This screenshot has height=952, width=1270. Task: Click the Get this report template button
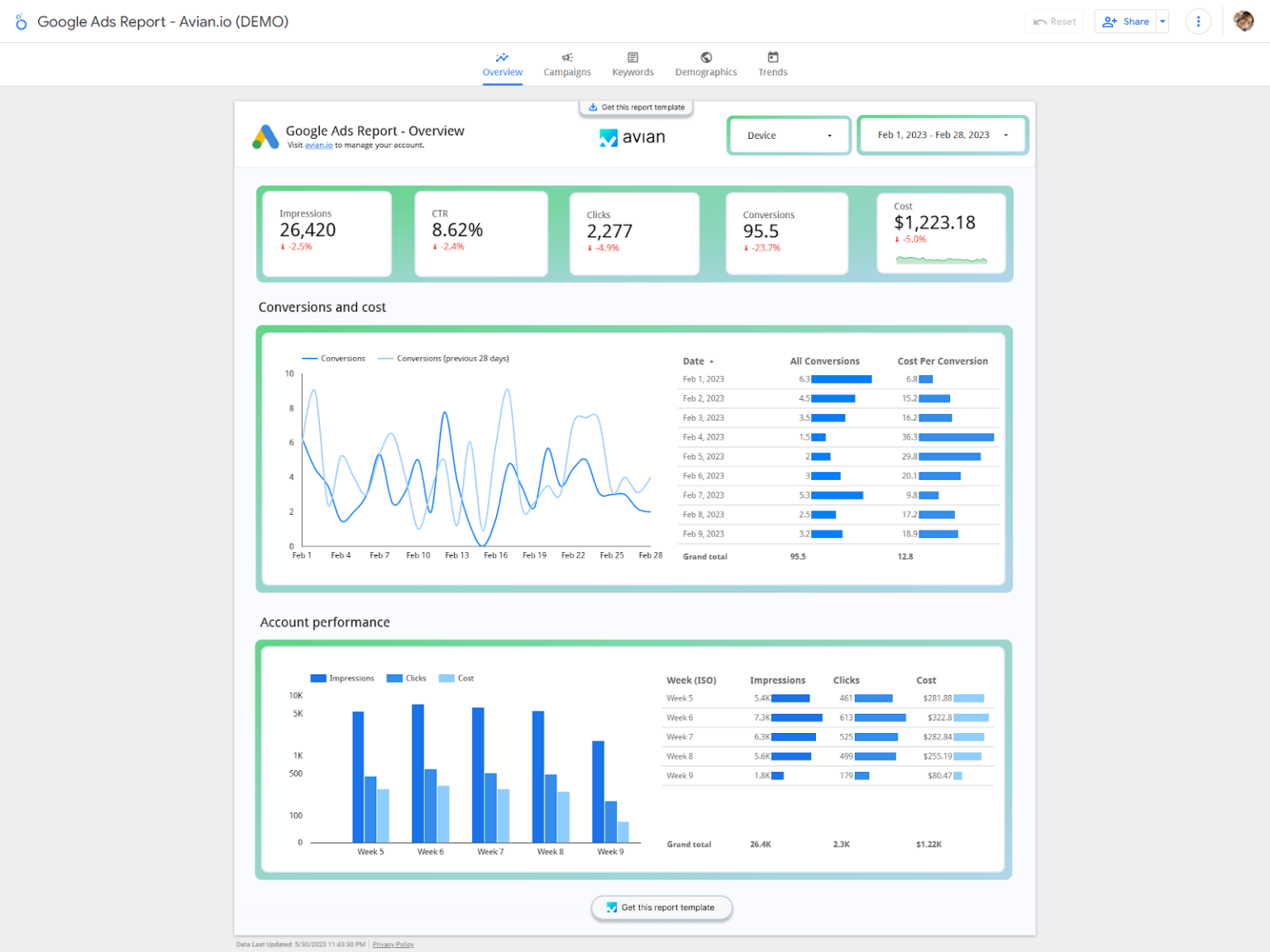pyautogui.click(x=661, y=907)
